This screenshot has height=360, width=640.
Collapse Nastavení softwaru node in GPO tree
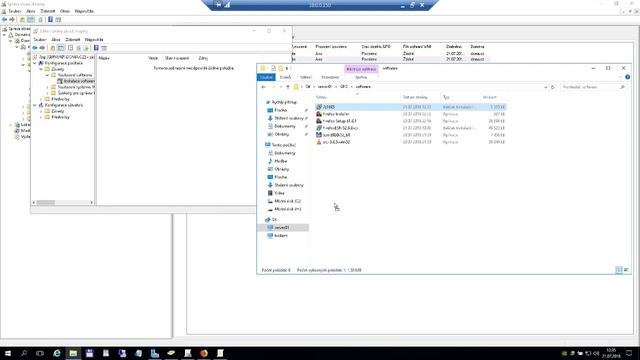click(47, 75)
